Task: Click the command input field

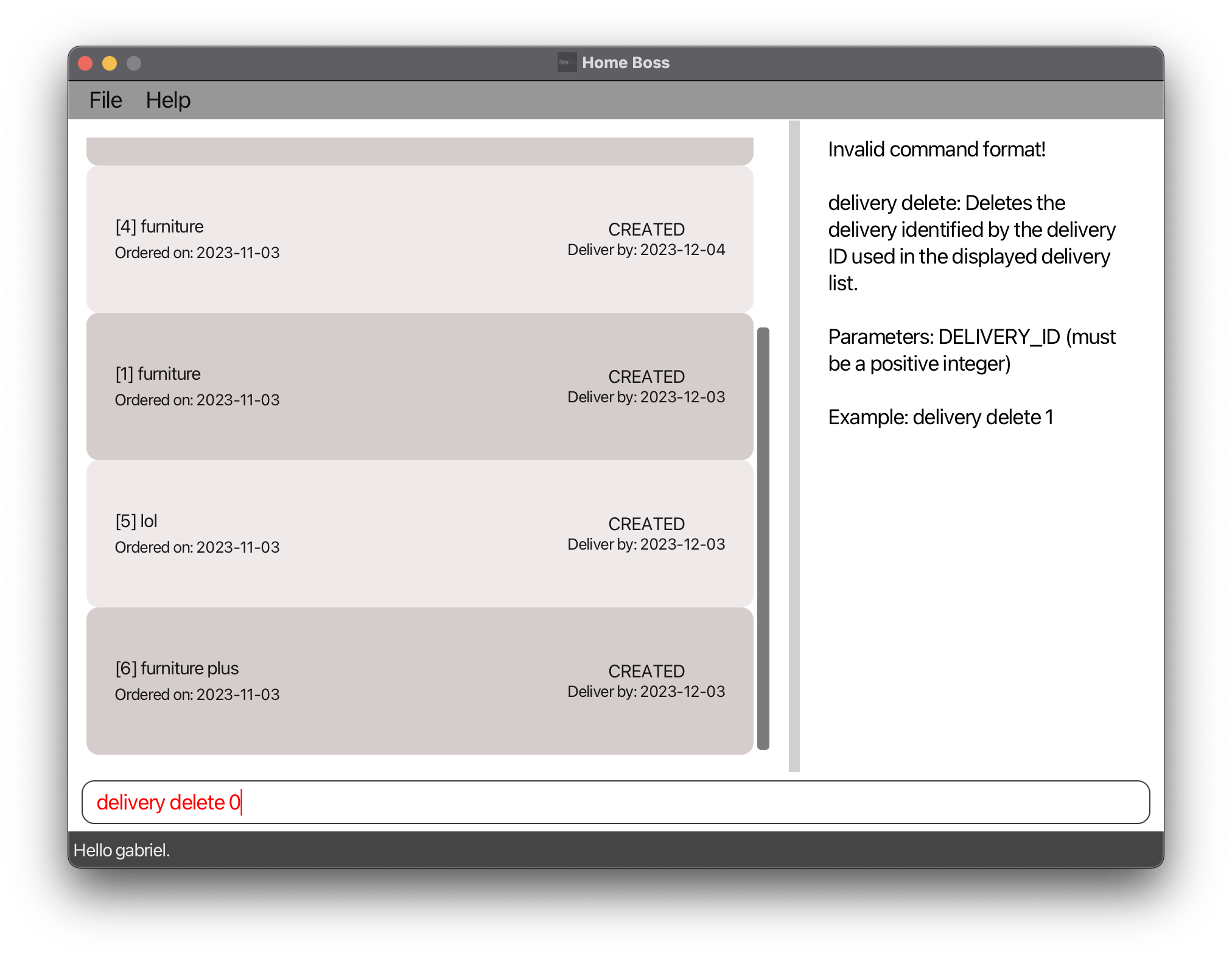Action: (615, 802)
